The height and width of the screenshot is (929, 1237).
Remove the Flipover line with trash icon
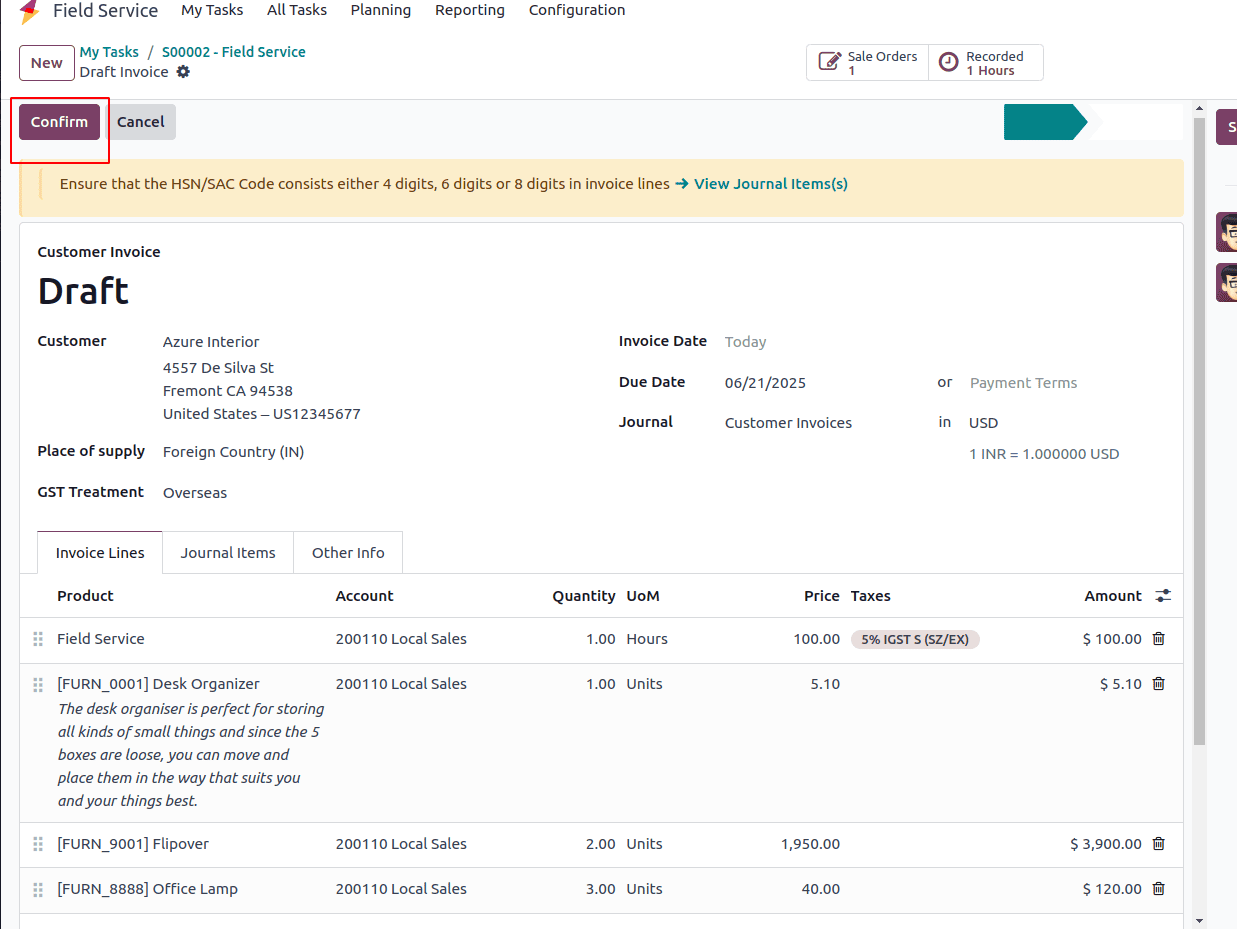pos(1158,844)
